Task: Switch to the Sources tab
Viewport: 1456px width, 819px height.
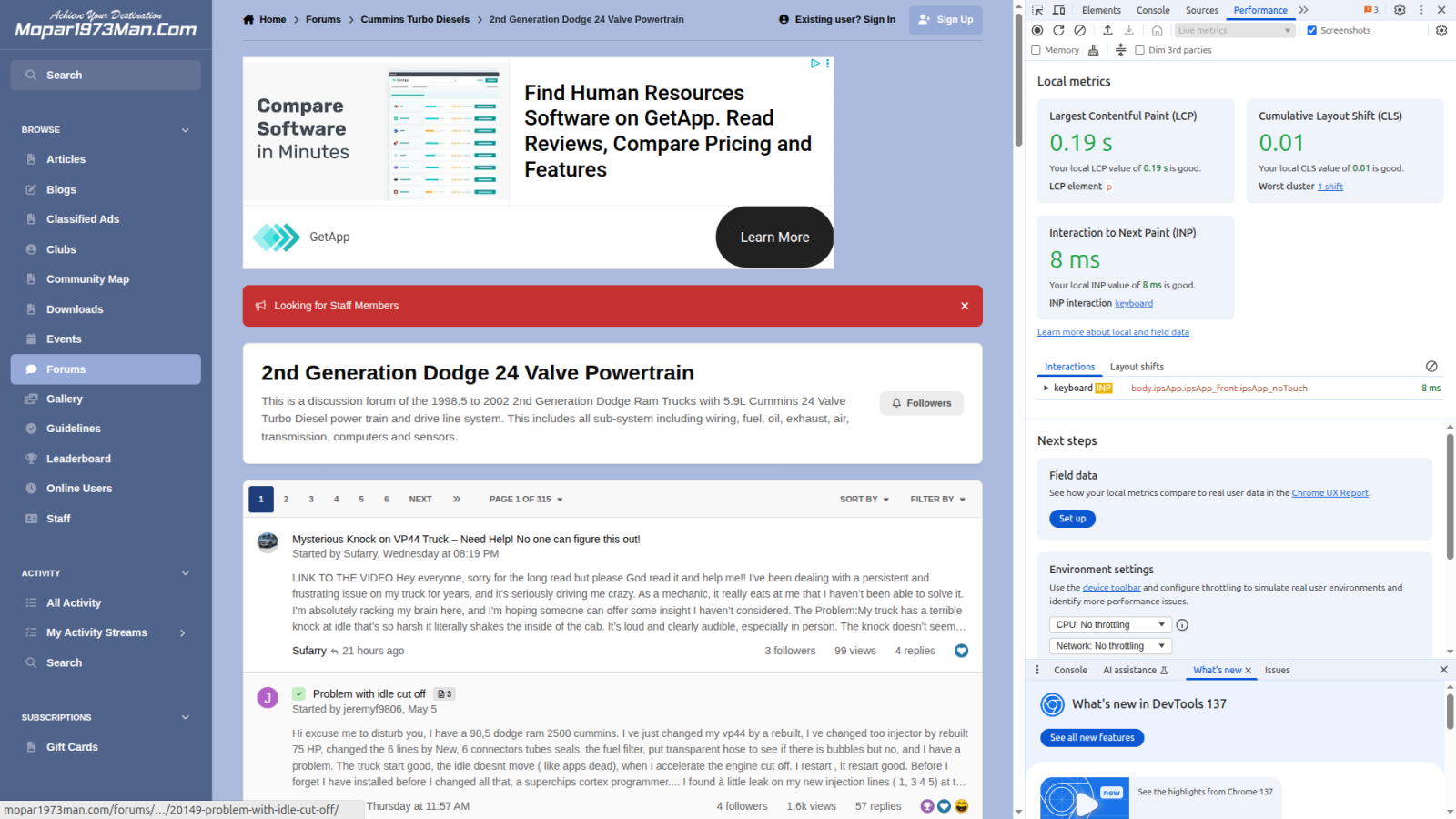Action: click(x=1201, y=10)
